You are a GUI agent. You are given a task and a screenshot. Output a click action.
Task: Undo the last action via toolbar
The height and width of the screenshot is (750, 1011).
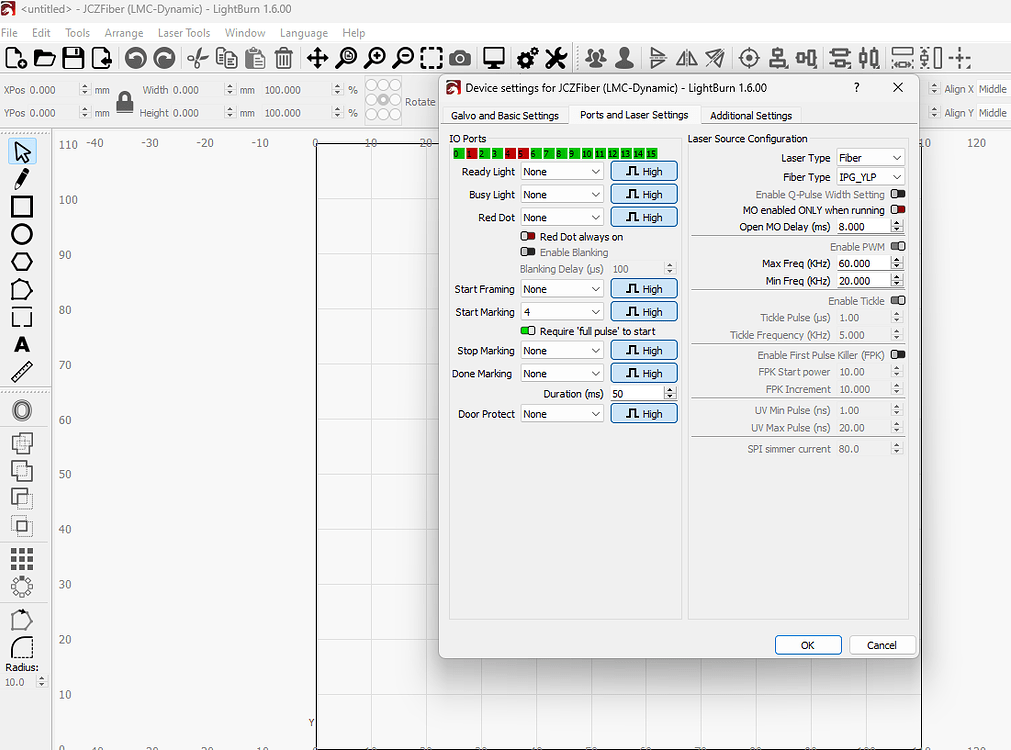coord(138,57)
